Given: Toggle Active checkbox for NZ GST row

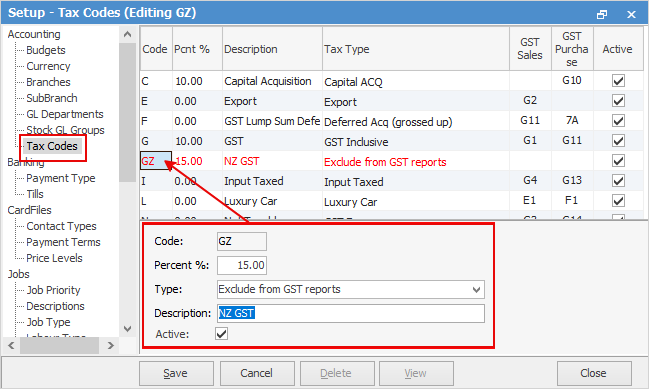Looking at the screenshot, I should [x=618, y=161].
